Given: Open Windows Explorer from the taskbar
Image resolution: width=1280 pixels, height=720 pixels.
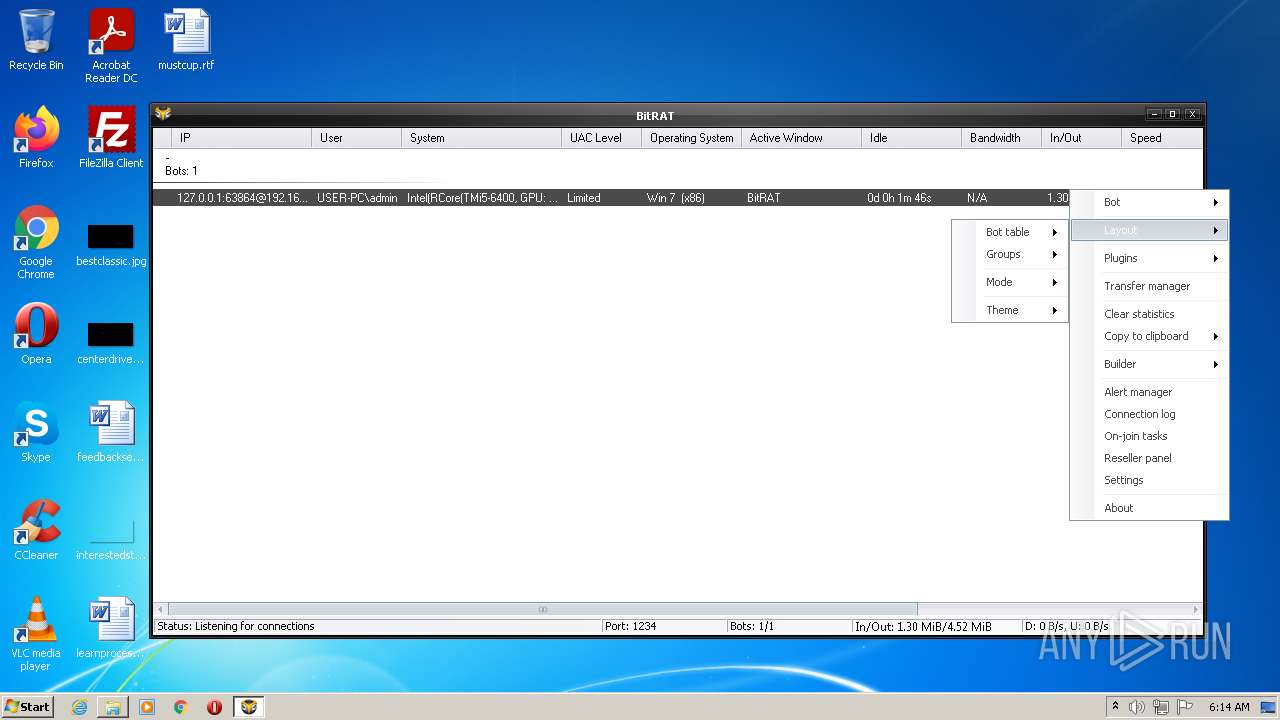Looking at the screenshot, I should click(113, 707).
